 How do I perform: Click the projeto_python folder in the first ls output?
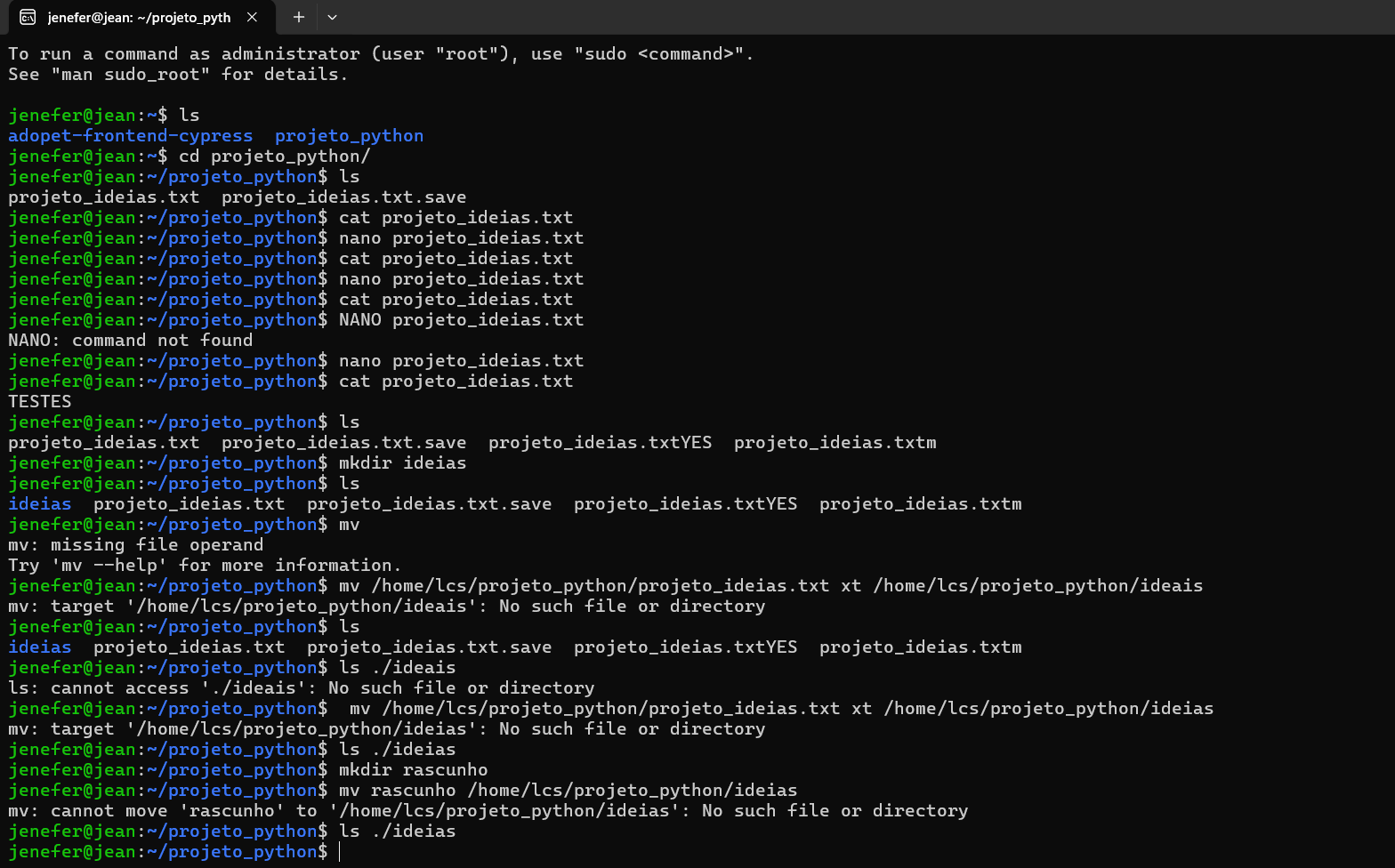(x=349, y=136)
